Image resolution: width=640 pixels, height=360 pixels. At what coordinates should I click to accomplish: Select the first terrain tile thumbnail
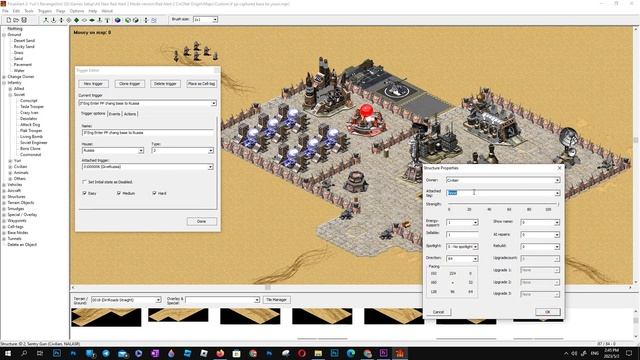click(106, 317)
